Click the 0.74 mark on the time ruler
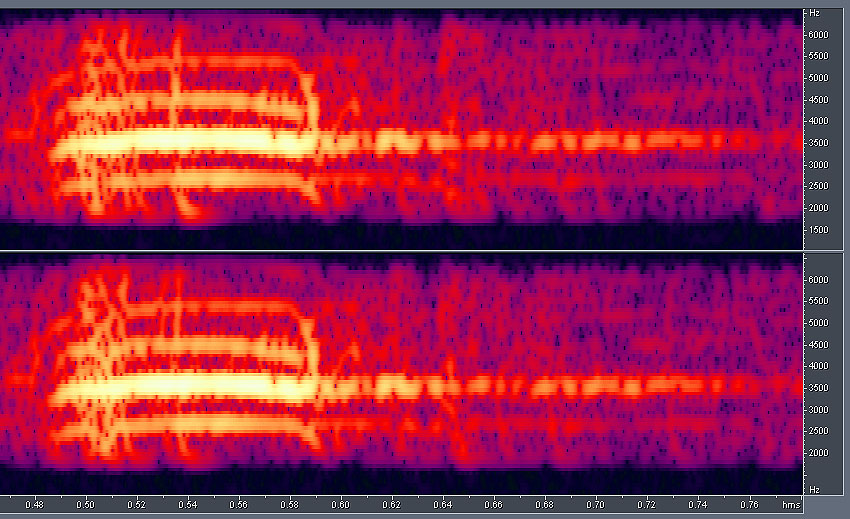The width and height of the screenshot is (850, 519). (x=698, y=505)
